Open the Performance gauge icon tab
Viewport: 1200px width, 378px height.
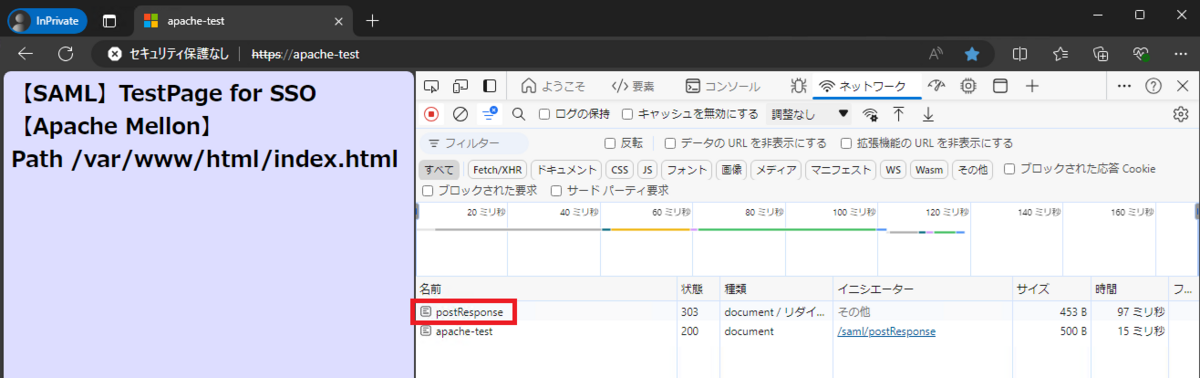click(937, 86)
